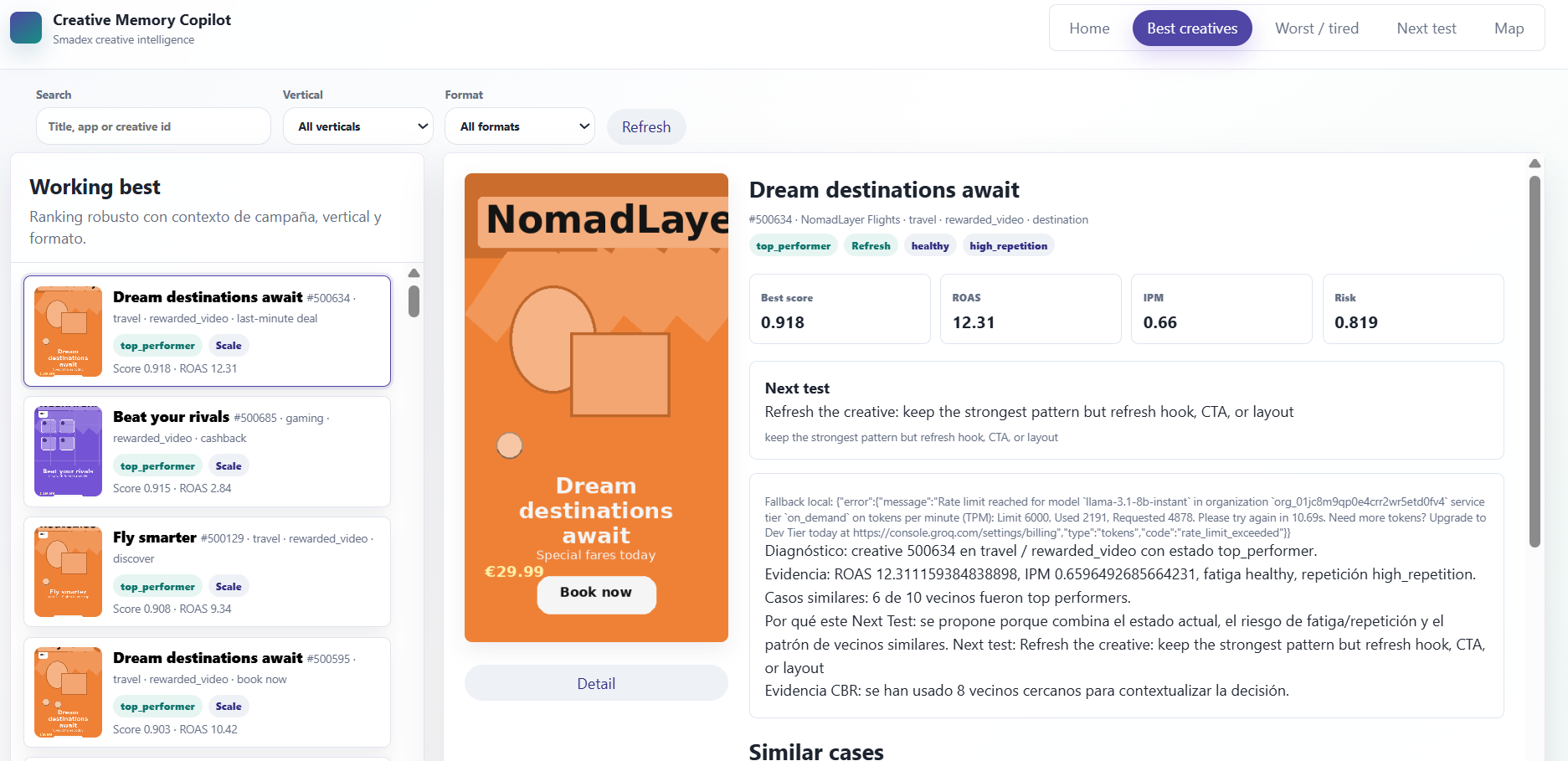
Task: Click the Creative Memory Copilot logo icon
Action: pos(26,28)
